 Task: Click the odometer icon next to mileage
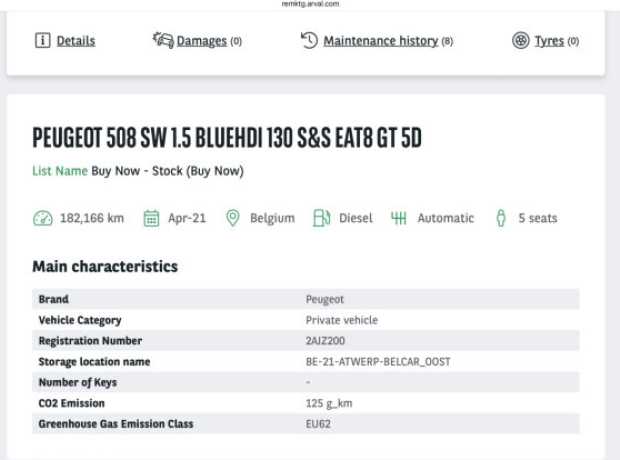point(43,218)
